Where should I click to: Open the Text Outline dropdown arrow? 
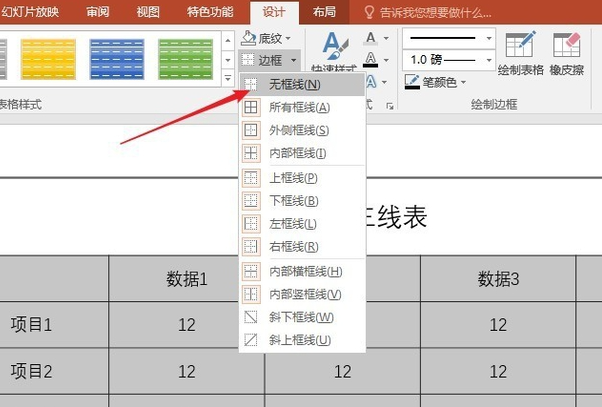point(386,60)
